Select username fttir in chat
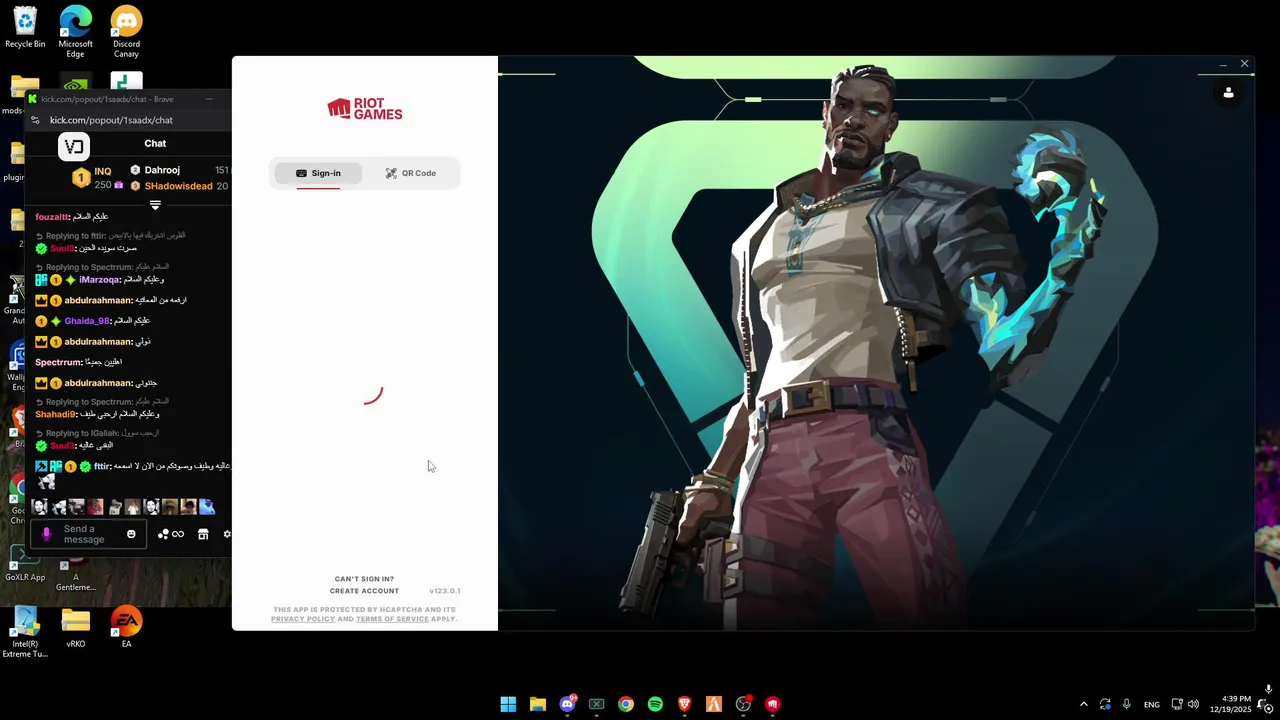The image size is (1280, 720). click(x=102, y=466)
